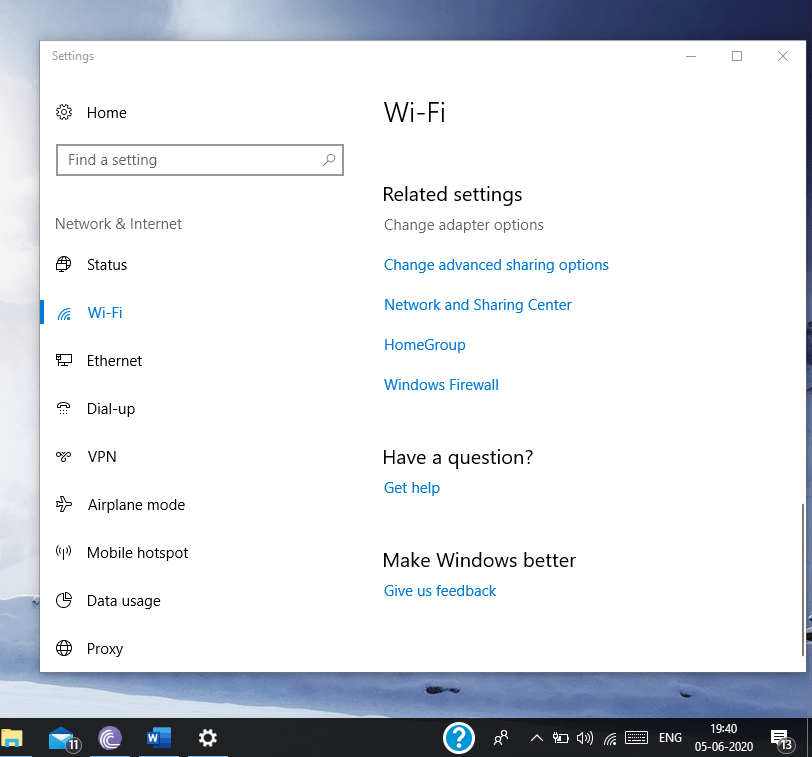
Task: Return to Settings Home
Action: tap(106, 112)
